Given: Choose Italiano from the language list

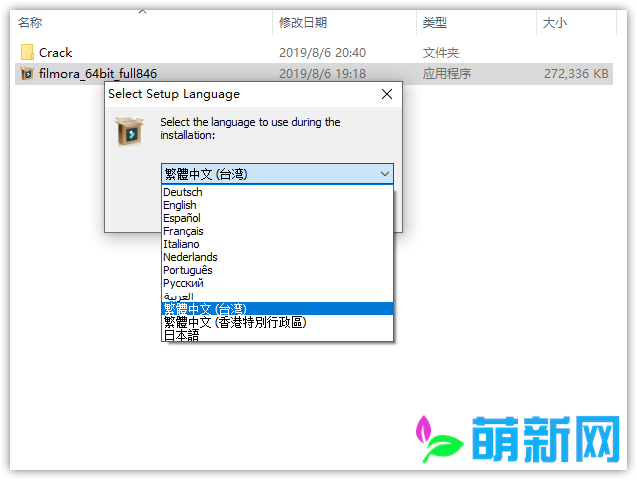Looking at the screenshot, I should point(277,244).
